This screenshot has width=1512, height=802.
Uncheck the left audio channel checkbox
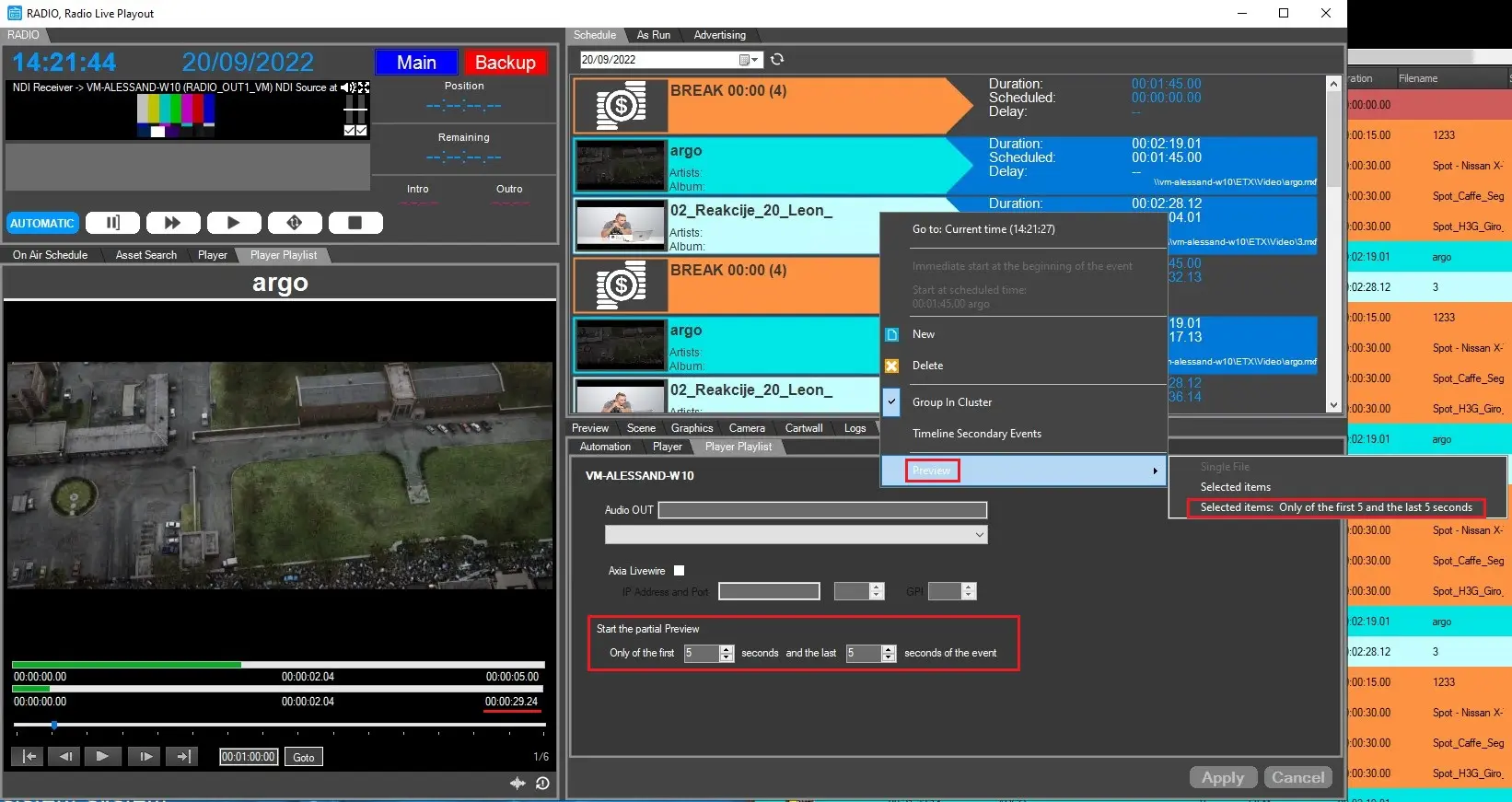pyautogui.click(x=349, y=131)
